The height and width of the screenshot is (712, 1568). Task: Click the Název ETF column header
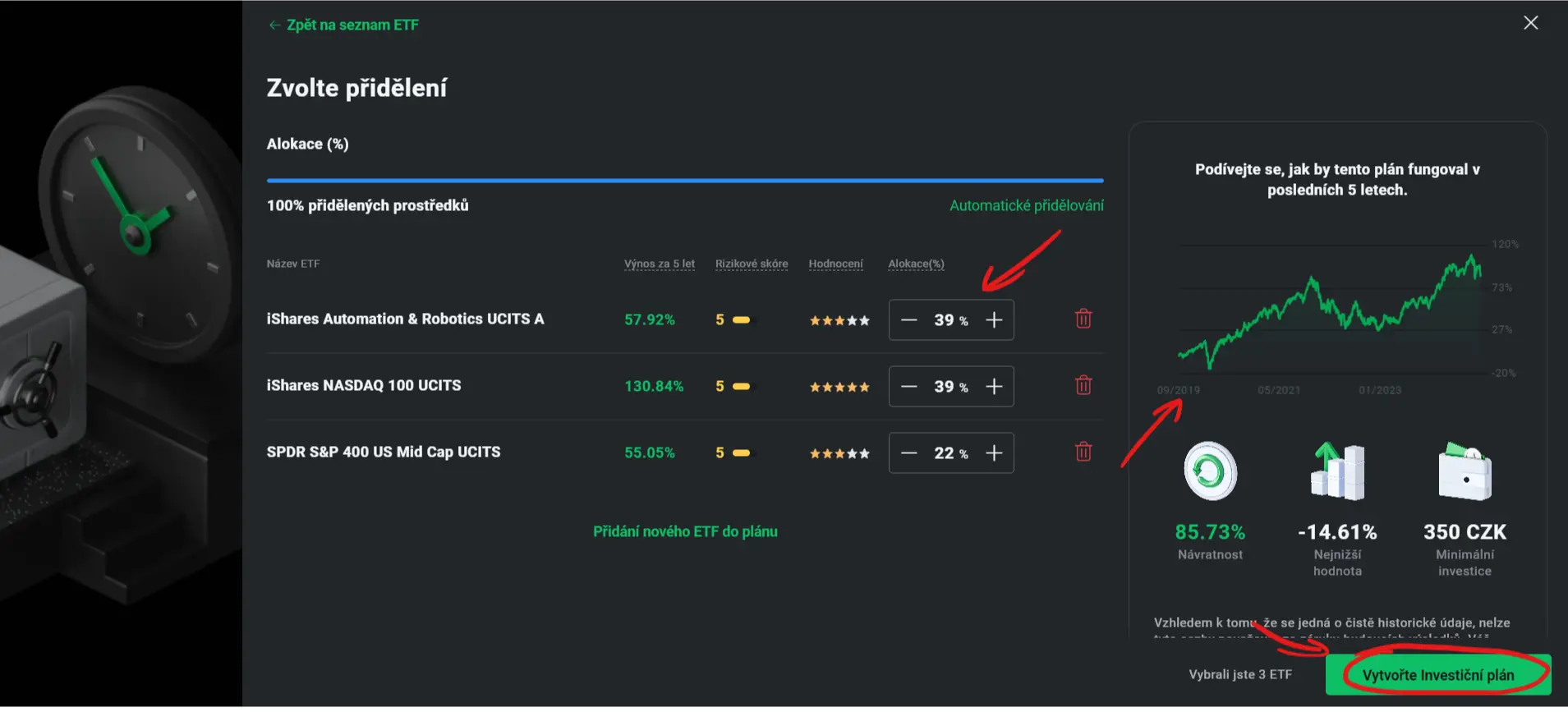coord(293,264)
